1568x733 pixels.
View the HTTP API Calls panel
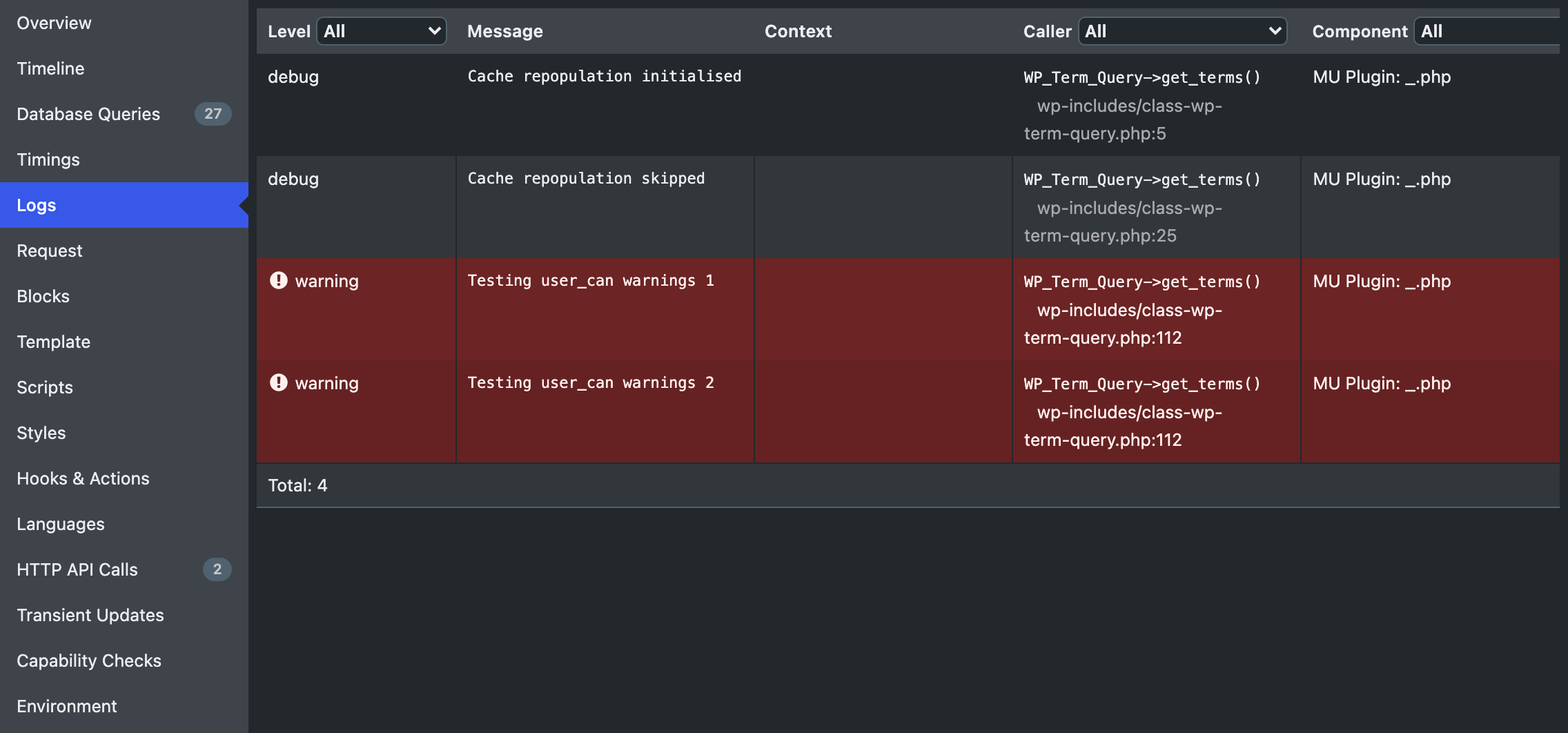coord(77,569)
